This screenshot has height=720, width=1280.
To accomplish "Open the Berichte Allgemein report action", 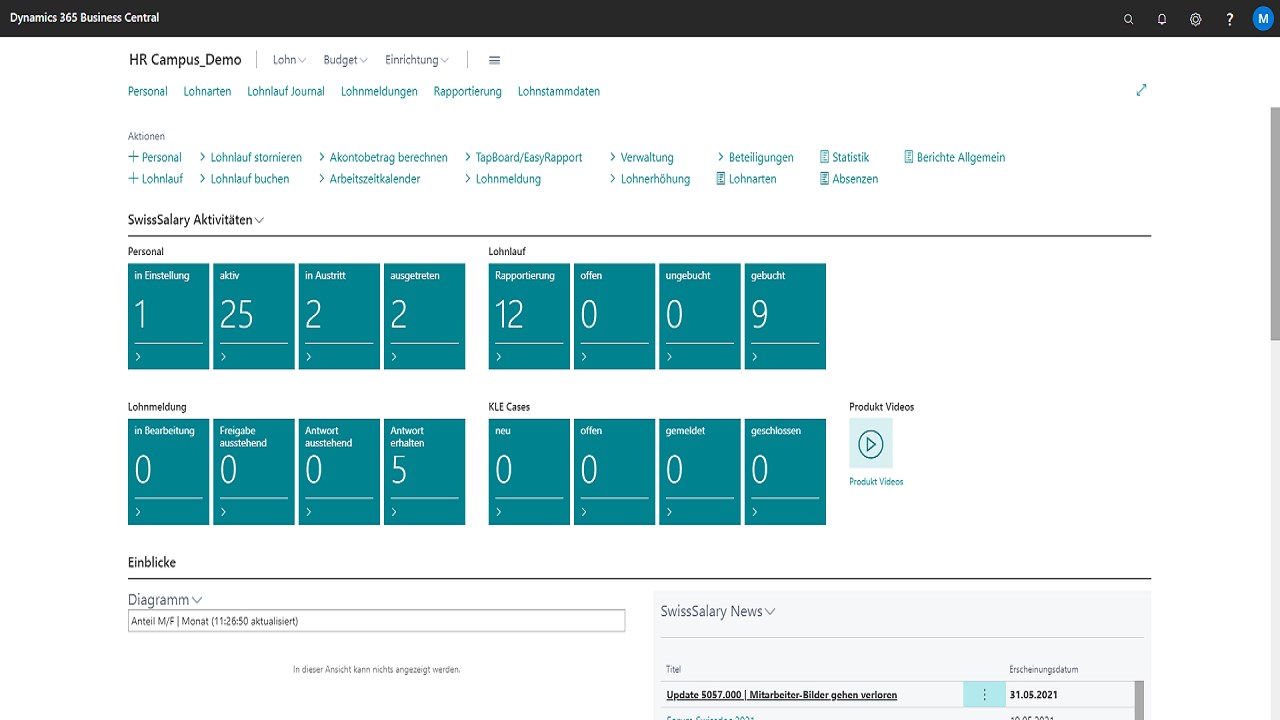I will (954, 157).
